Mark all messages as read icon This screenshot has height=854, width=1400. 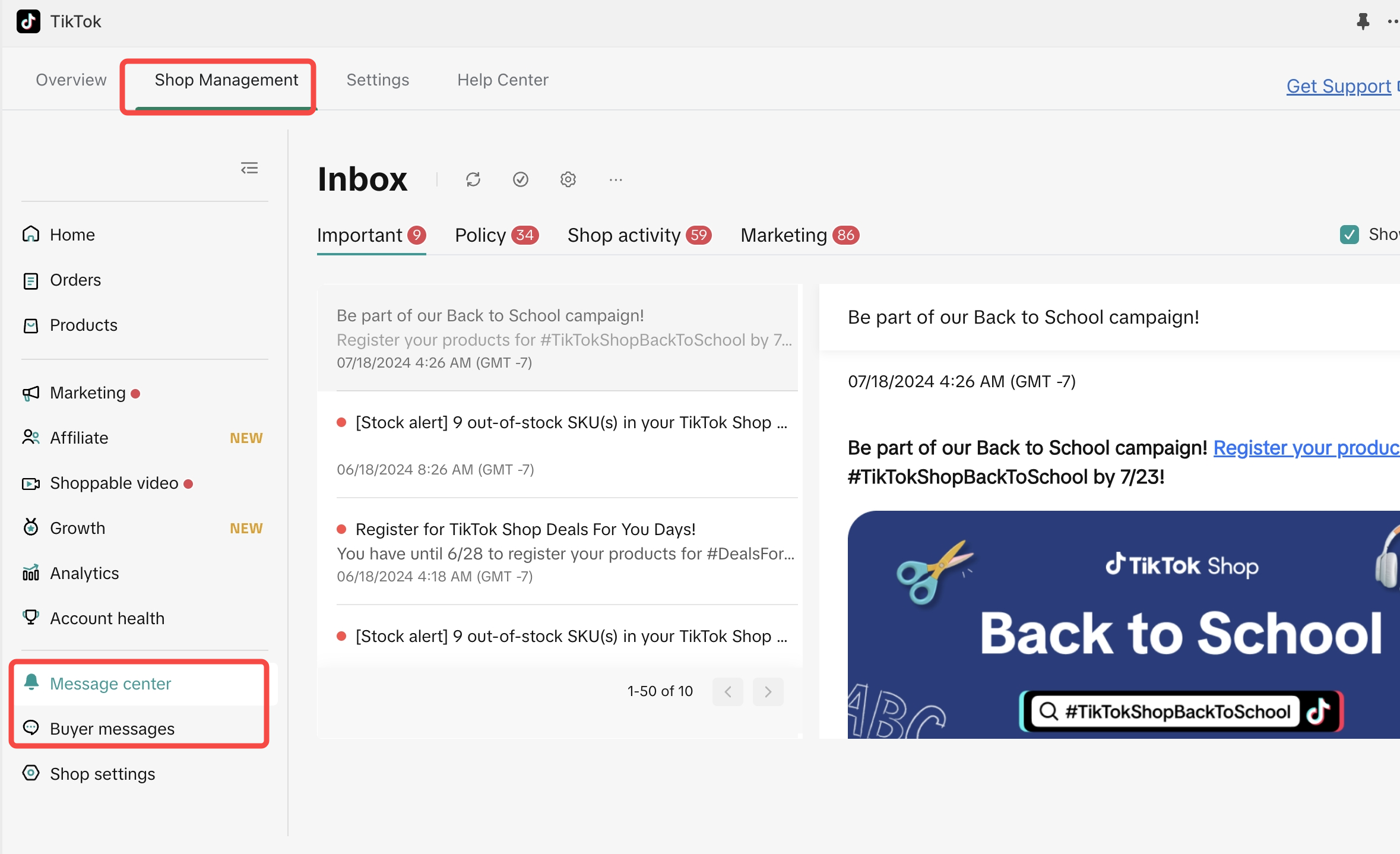(x=521, y=179)
